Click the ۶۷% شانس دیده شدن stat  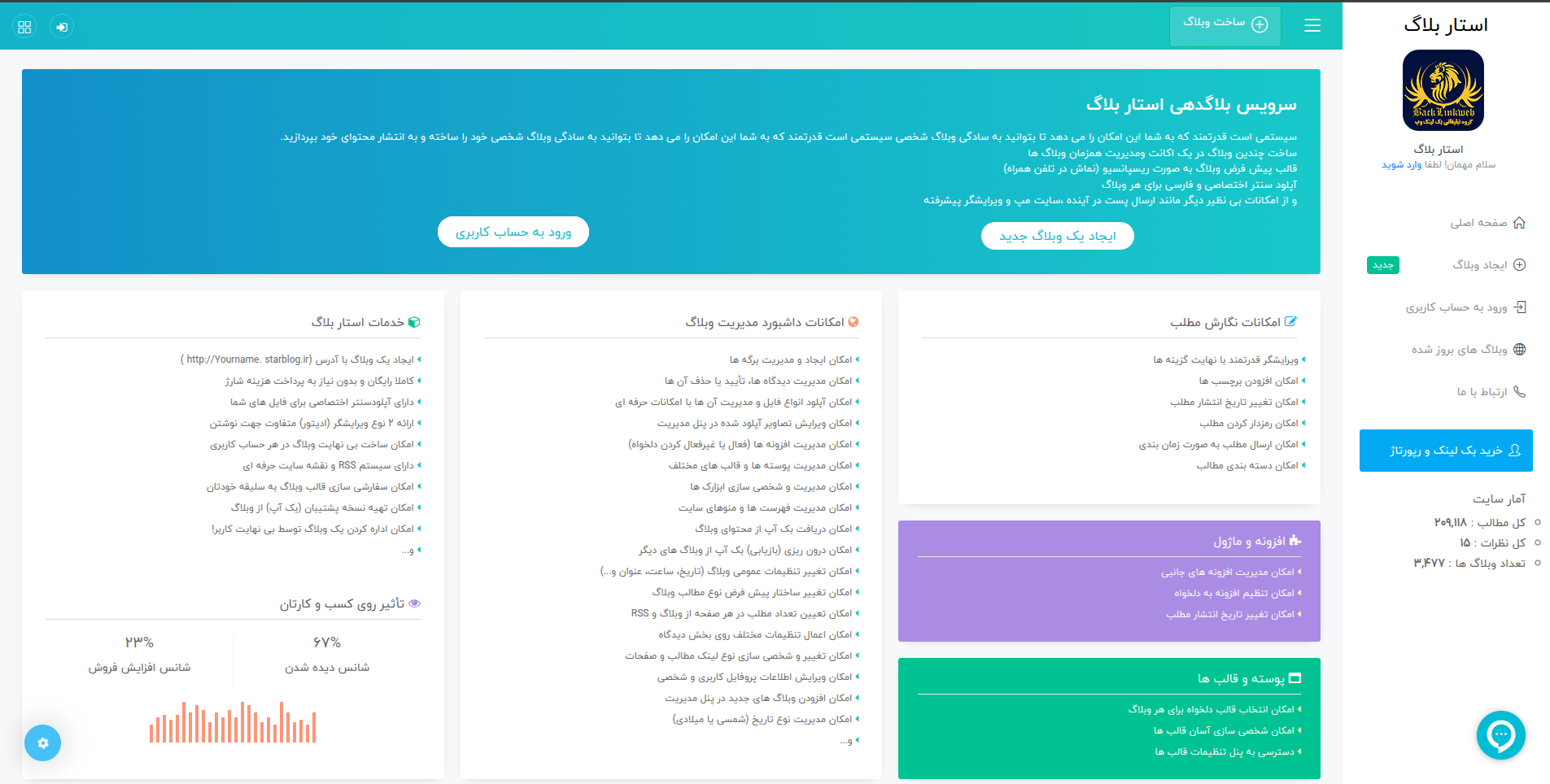[x=327, y=654]
